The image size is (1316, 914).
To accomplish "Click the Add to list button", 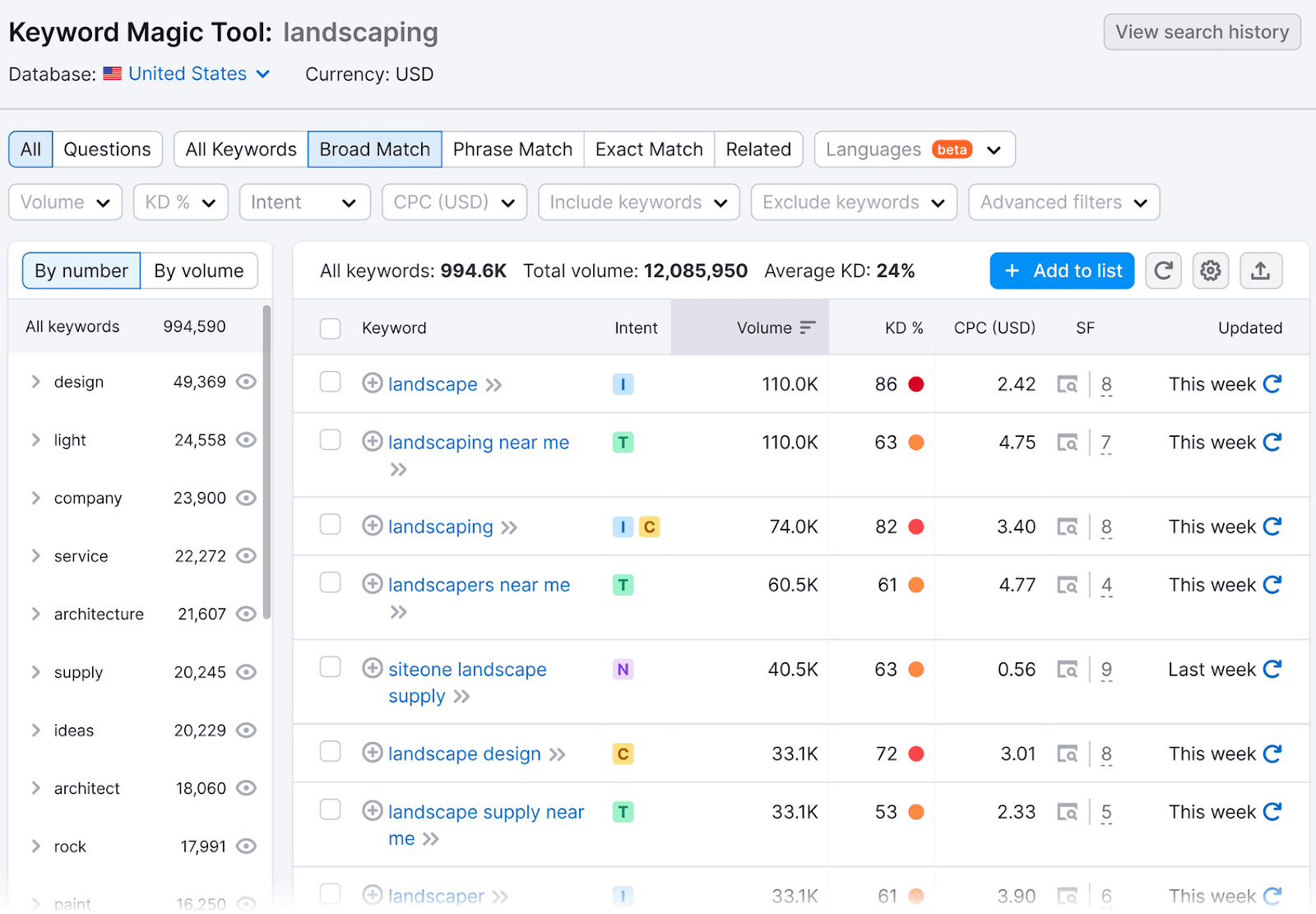I will click(x=1061, y=270).
